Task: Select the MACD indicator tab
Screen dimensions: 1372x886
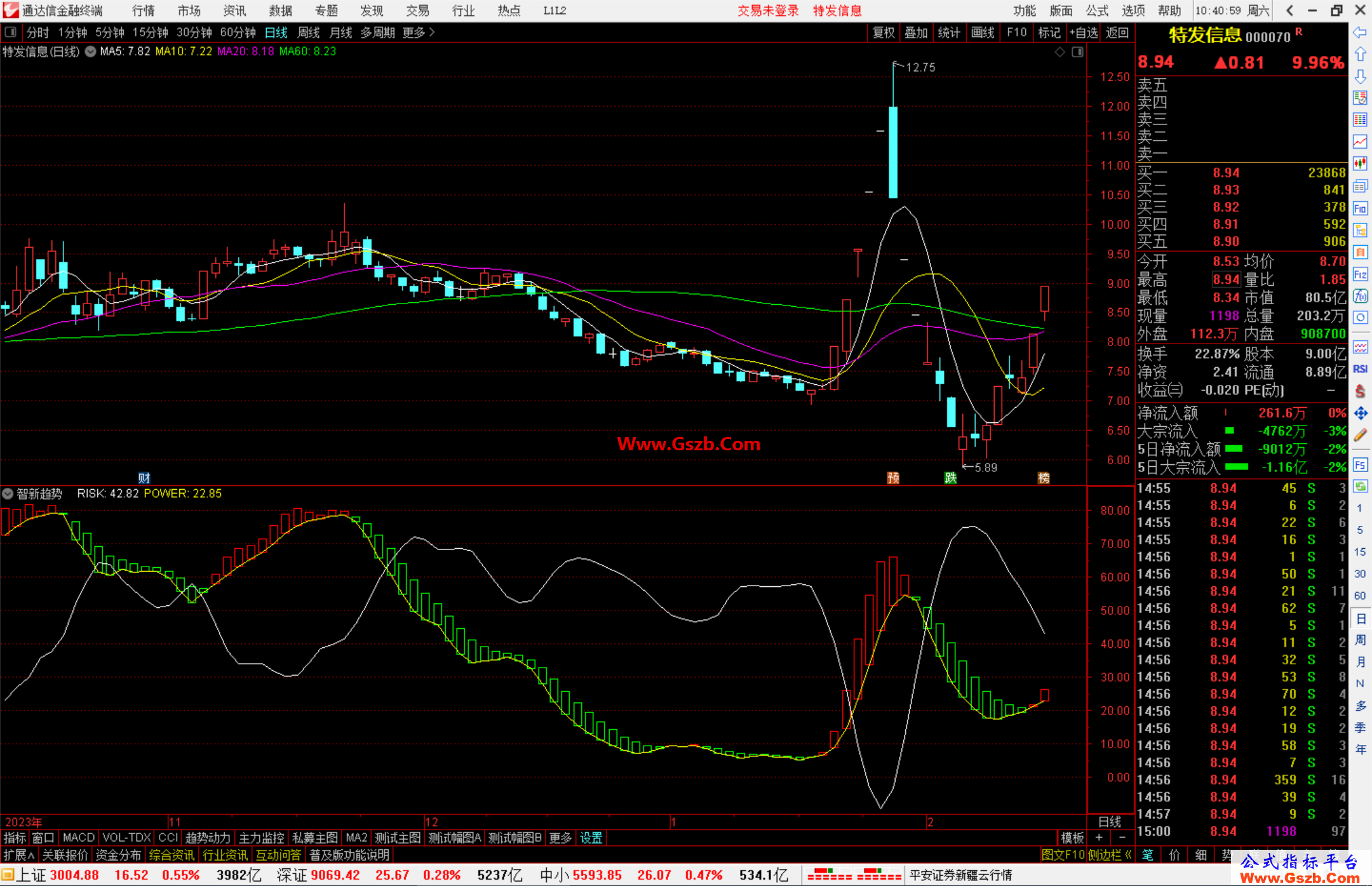Action: [79, 838]
